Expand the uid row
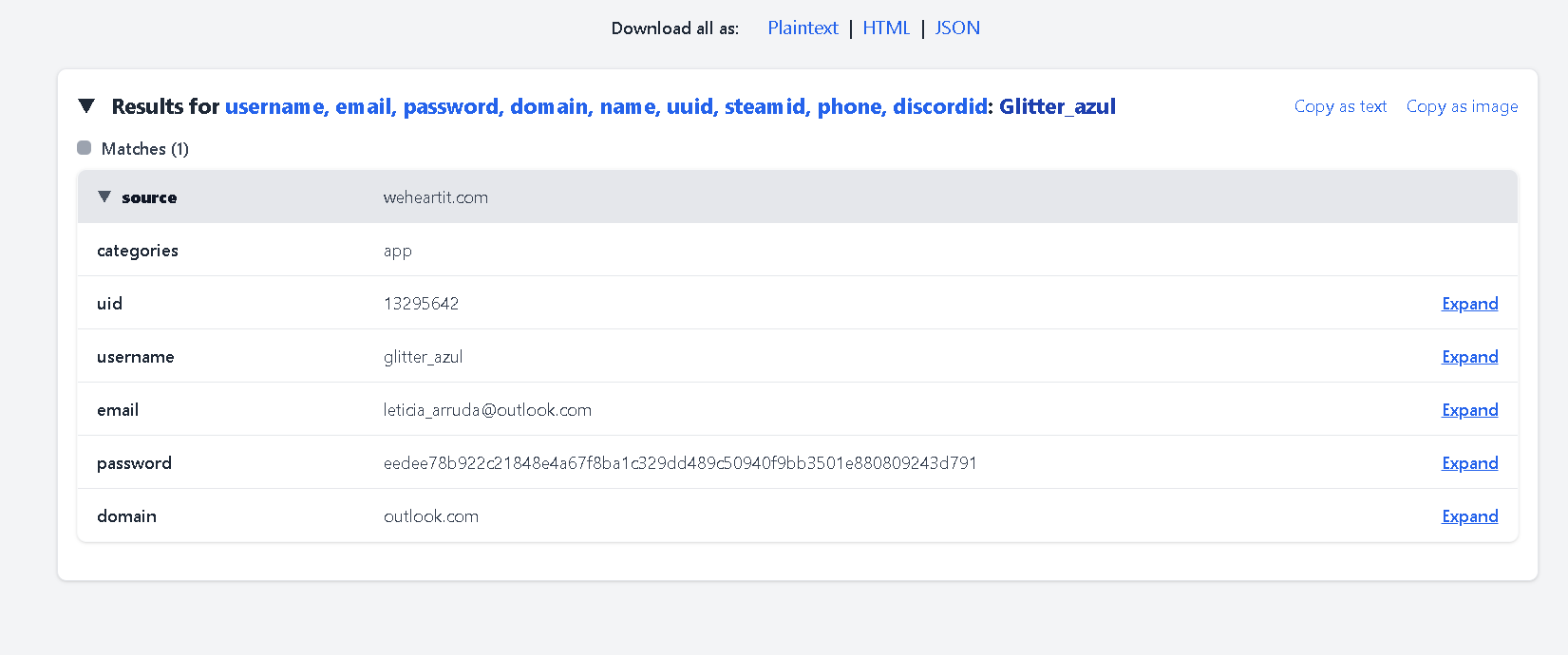The width and height of the screenshot is (1568, 655). (1469, 304)
